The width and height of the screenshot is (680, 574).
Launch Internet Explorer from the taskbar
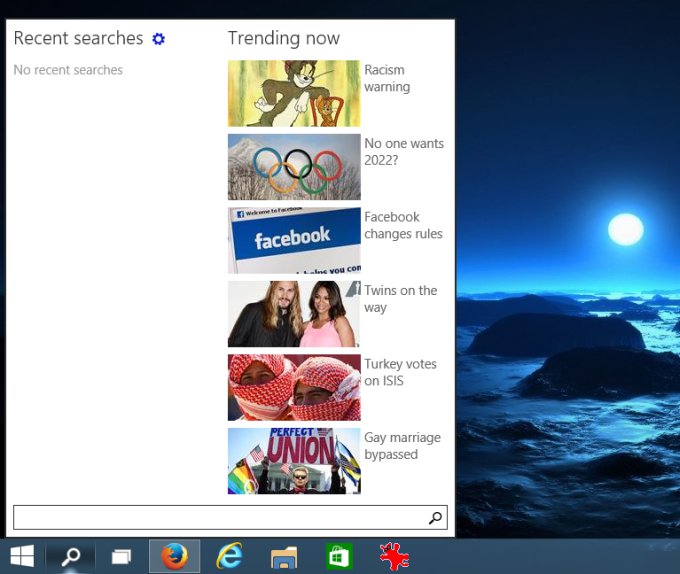point(229,556)
